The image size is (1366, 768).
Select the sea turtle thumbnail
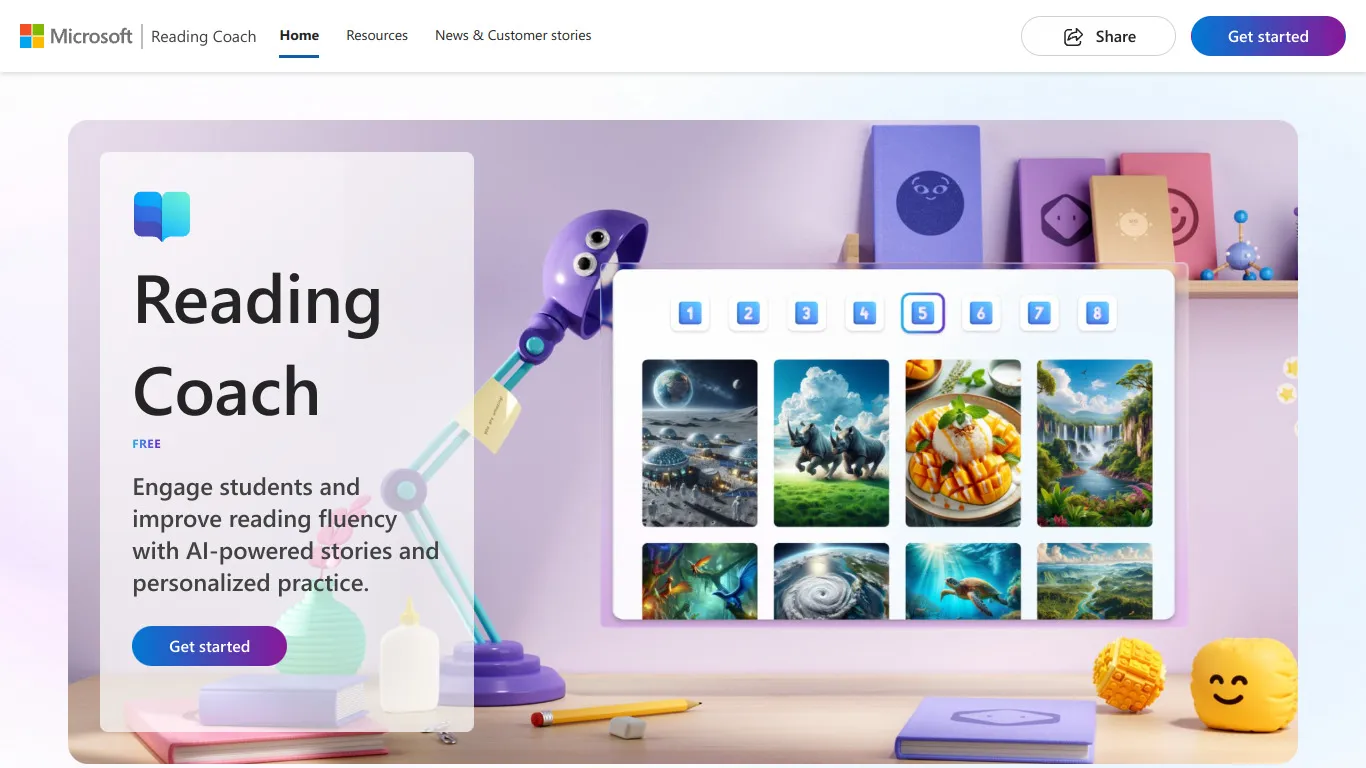963,581
